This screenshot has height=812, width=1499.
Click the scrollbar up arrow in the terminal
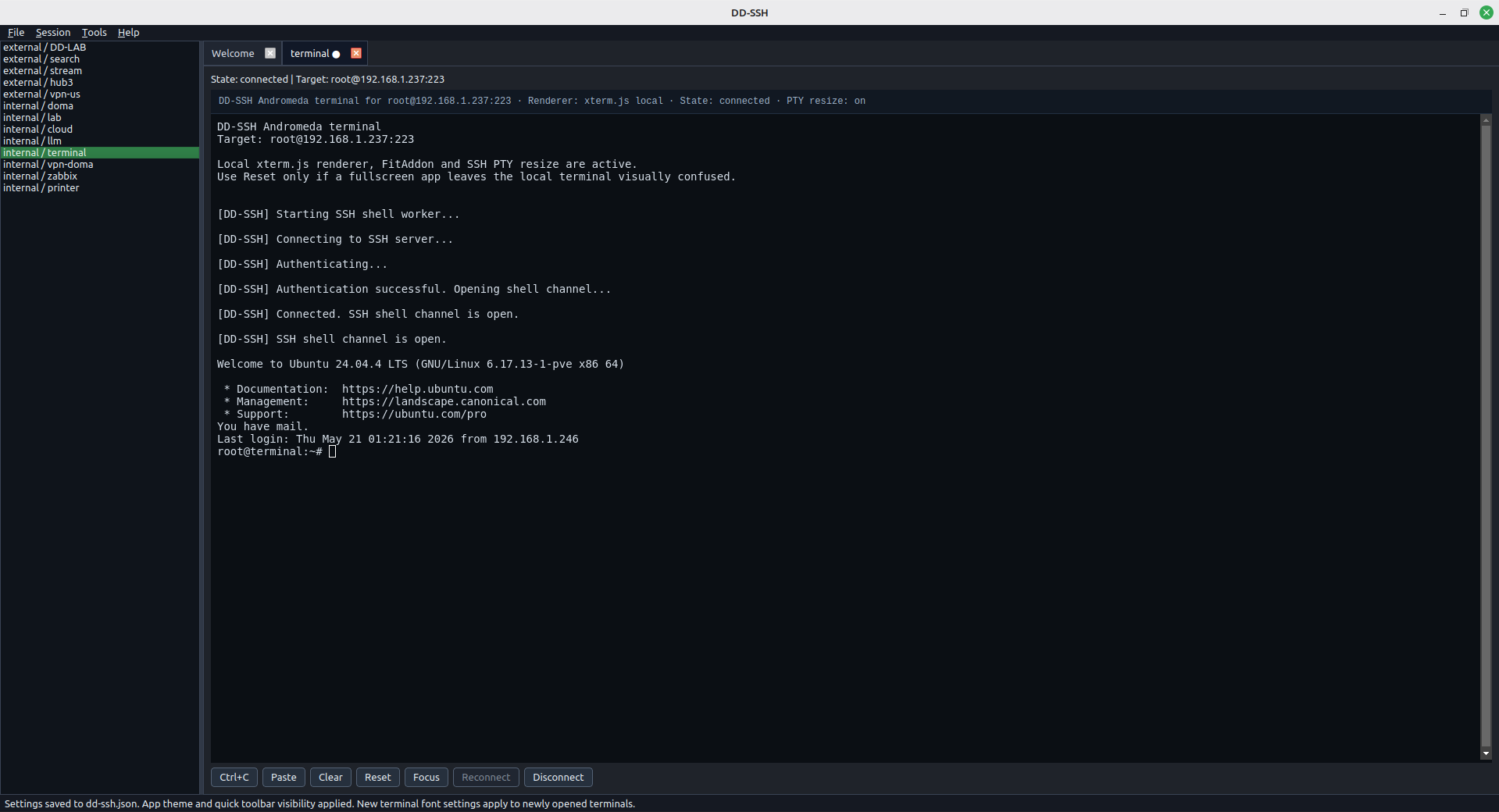[x=1486, y=120]
